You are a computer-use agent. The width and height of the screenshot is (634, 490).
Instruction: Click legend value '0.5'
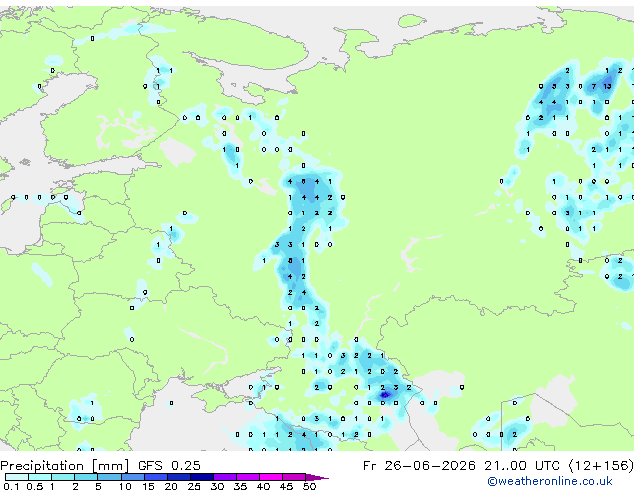(x=34, y=486)
